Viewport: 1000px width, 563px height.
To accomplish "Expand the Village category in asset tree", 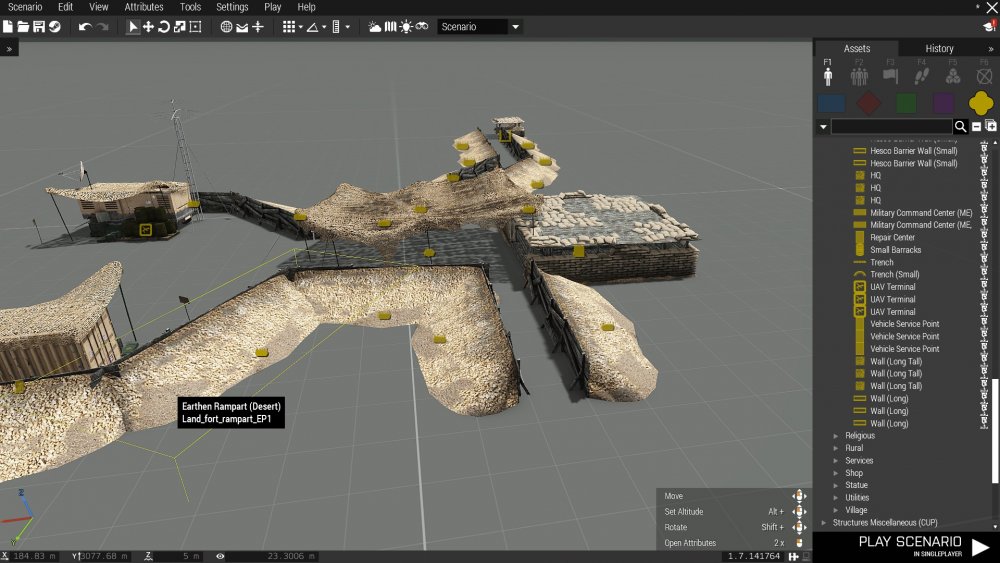I will (837, 510).
